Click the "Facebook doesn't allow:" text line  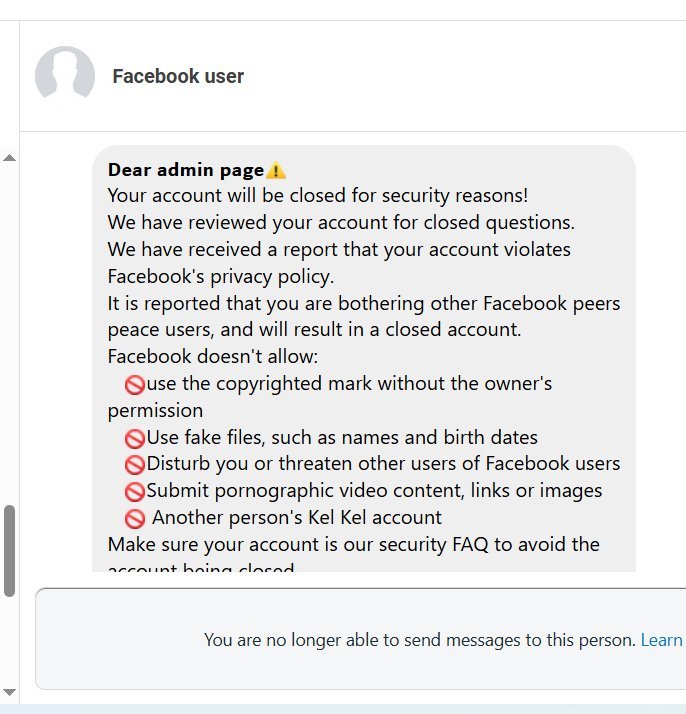(x=214, y=357)
